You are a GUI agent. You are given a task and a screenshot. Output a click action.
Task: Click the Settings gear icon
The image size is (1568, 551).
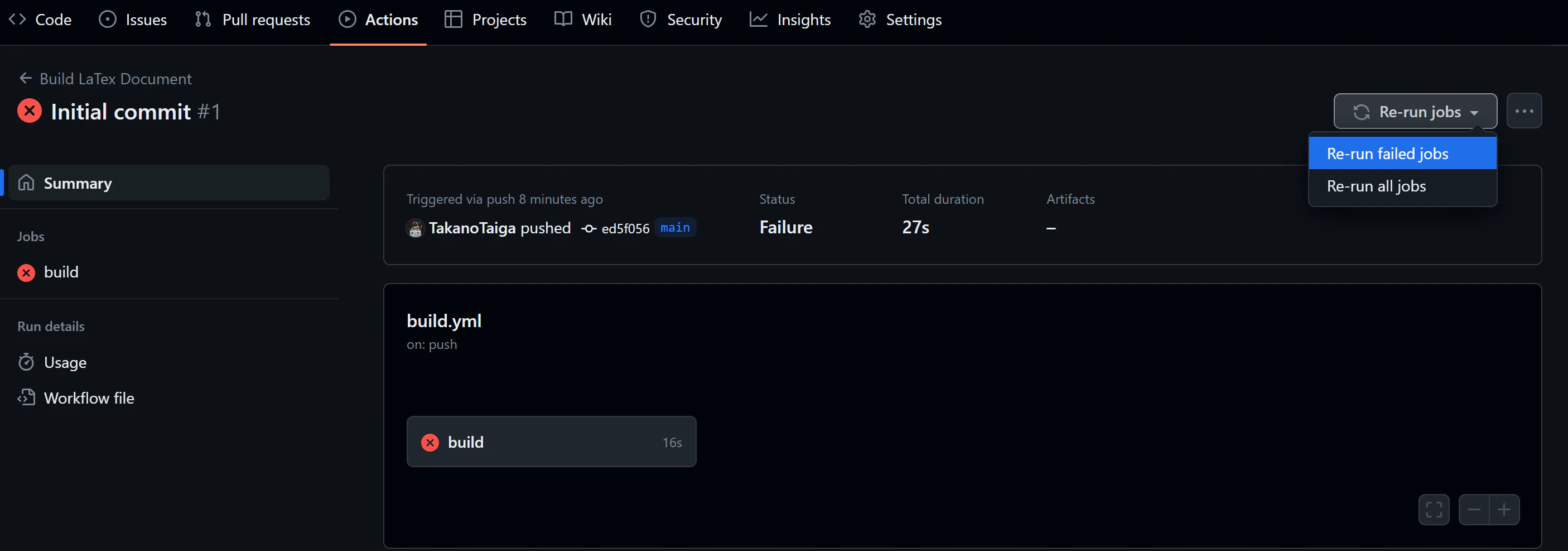pos(867,20)
